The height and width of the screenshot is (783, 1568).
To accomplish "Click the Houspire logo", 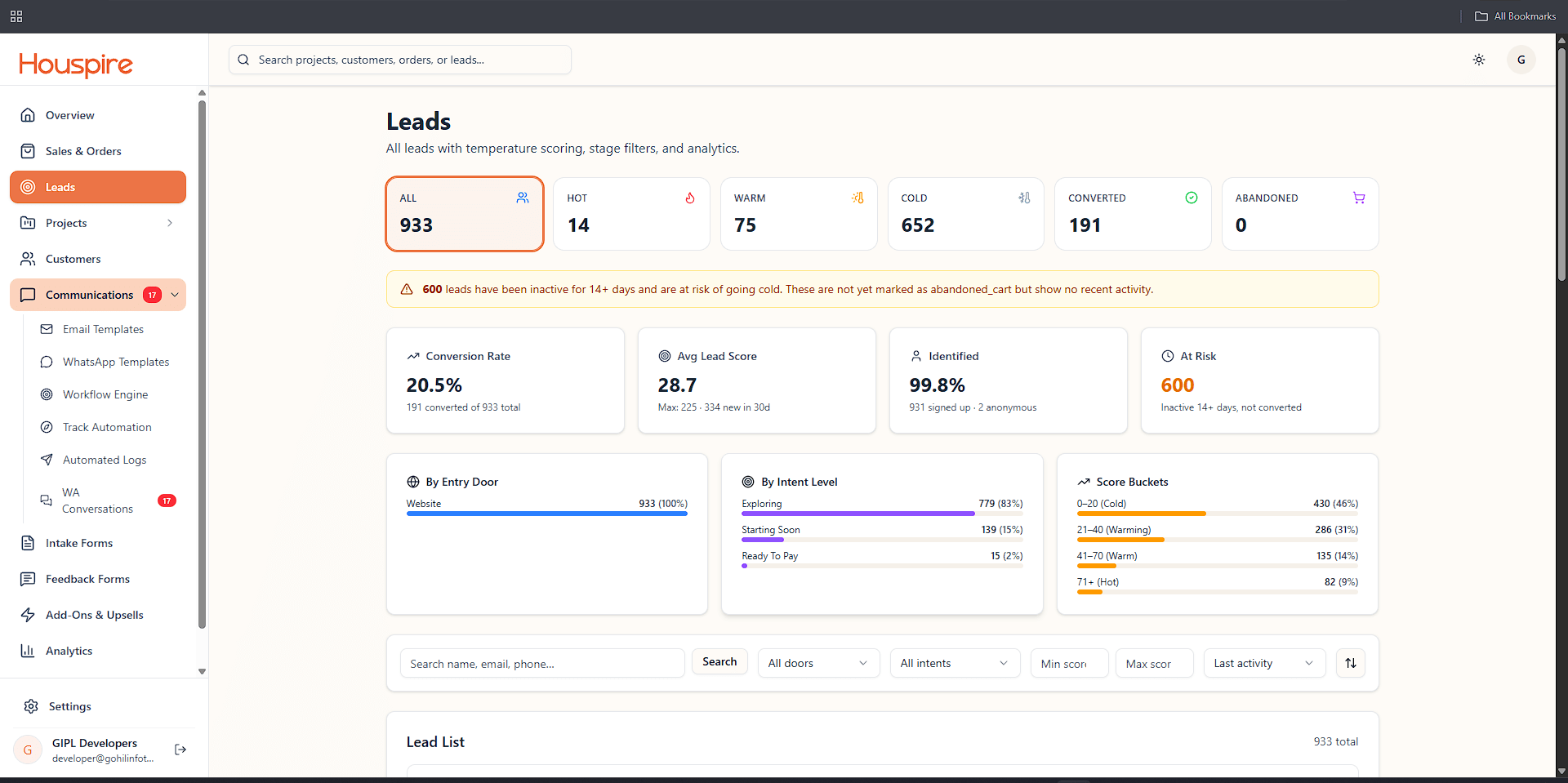I will (75, 64).
